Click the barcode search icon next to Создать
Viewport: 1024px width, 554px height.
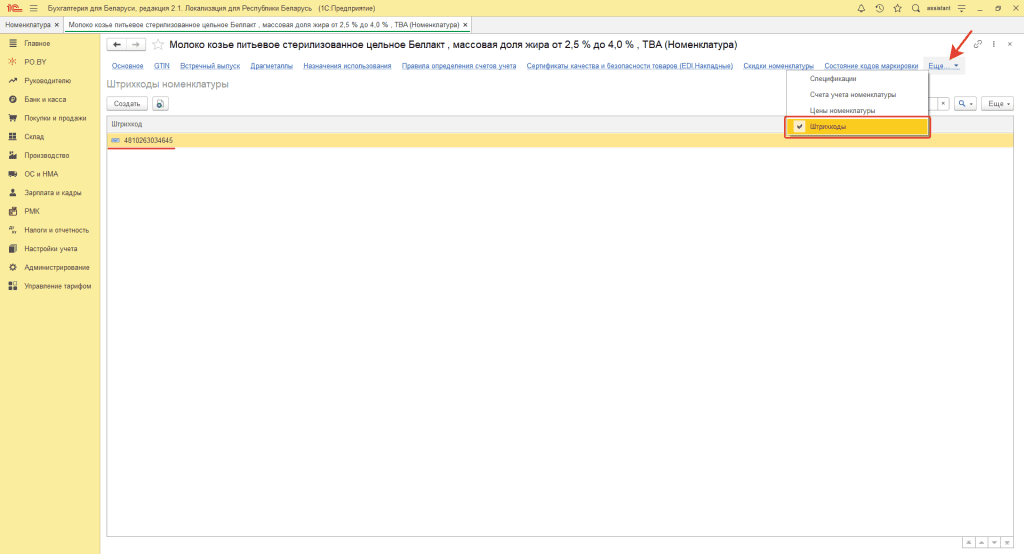(x=160, y=103)
